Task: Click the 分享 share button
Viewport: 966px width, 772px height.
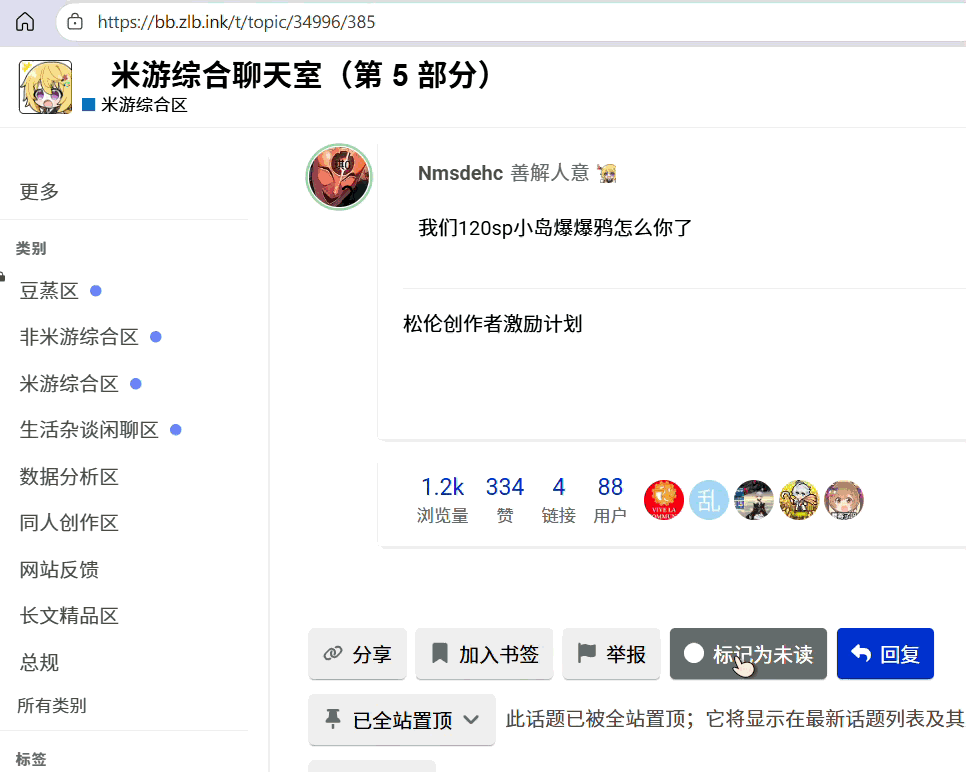Action: click(358, 654)
